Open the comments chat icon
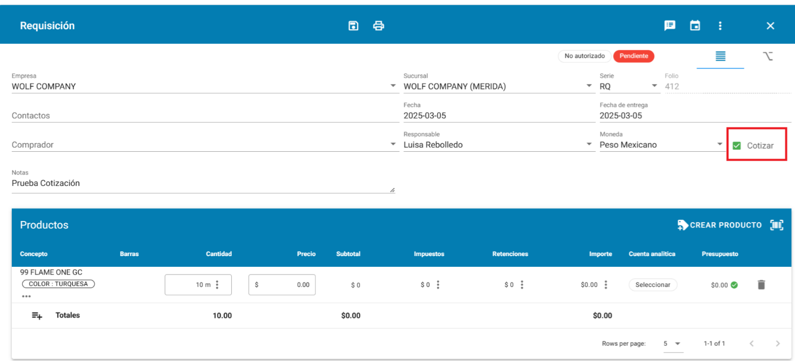This screenshot has height=361, width=795. pos(670,26)
